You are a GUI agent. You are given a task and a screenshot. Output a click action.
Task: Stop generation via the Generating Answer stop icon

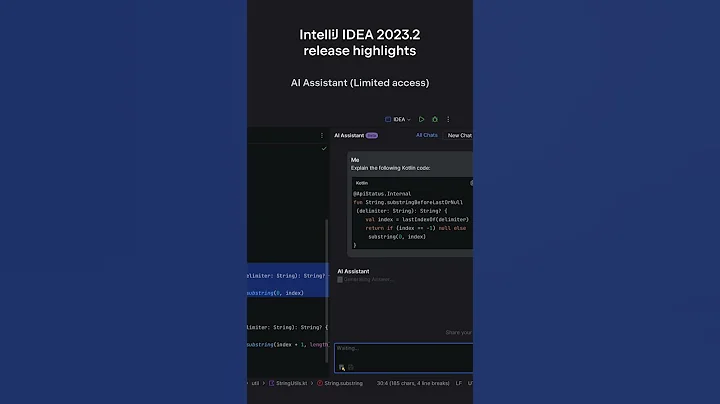[340, 280]
